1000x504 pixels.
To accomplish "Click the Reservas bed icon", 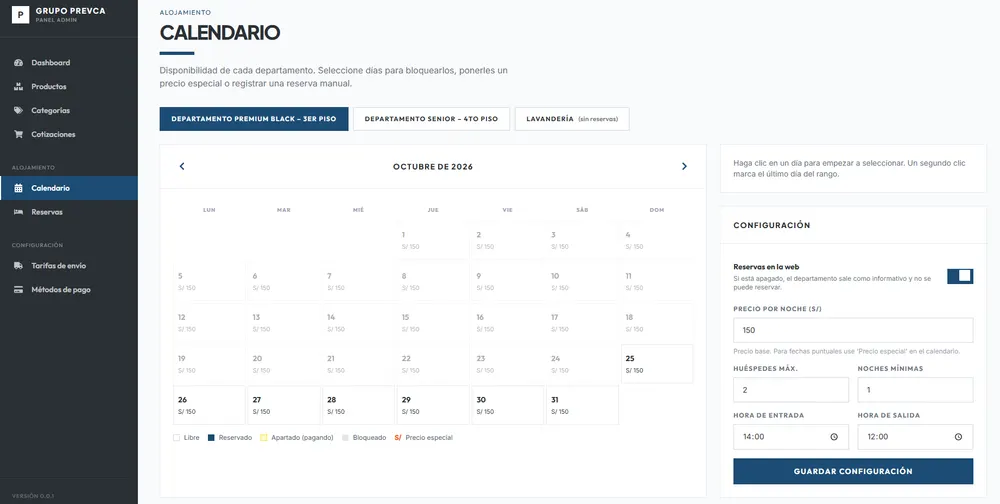I will 18,212.
